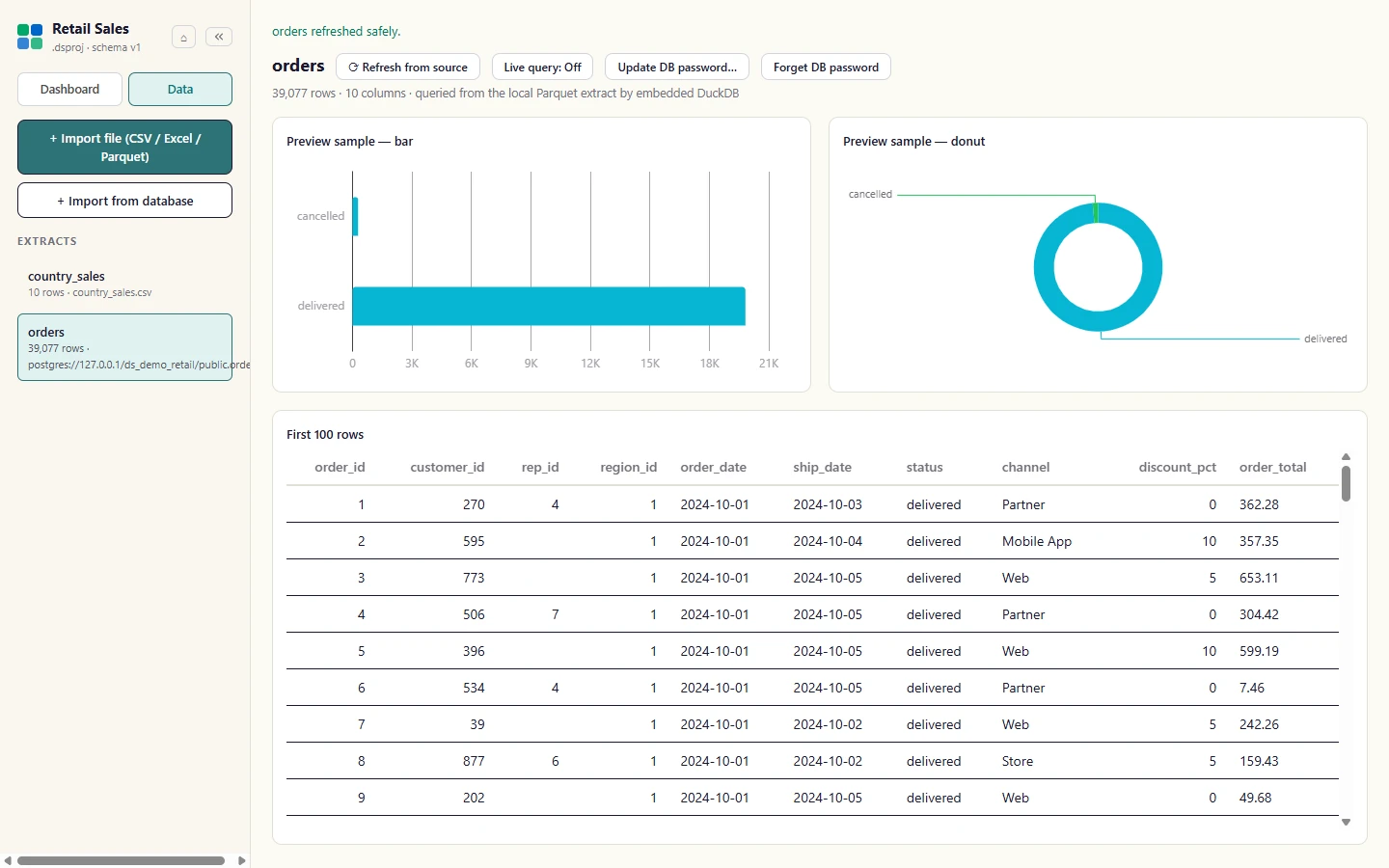1389x868 pixels.
Task: Click the region_id column header
Action: point(628,467)
